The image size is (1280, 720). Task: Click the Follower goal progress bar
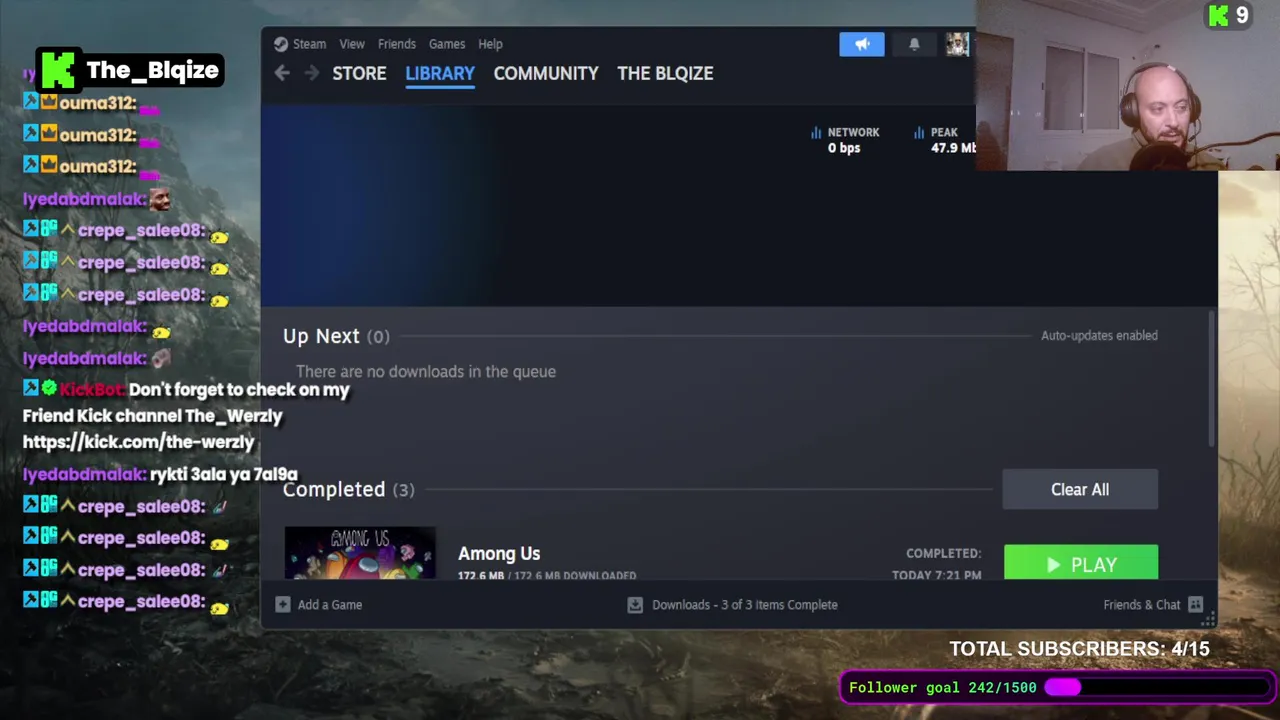pos(1157,687)
